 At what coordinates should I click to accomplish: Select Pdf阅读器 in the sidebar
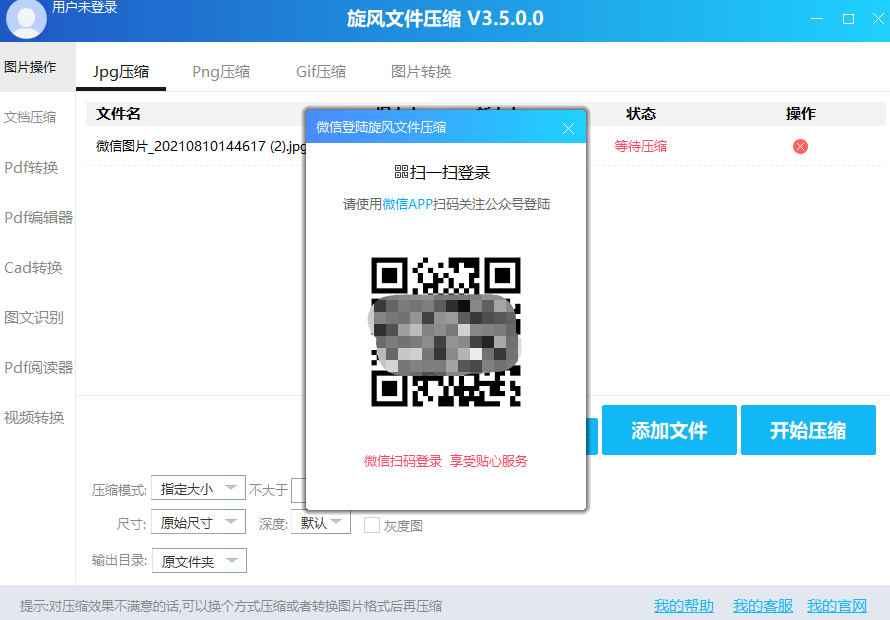click(x=37, y=367)
